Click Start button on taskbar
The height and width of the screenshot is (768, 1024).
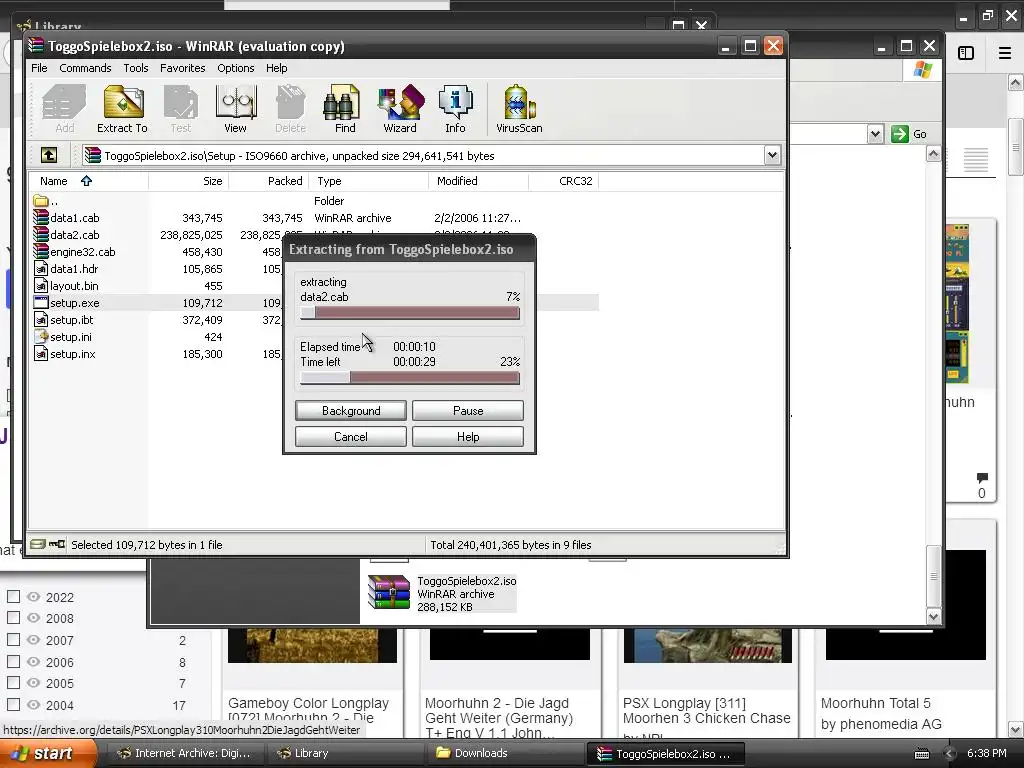pyautogui.click(x=48, y=753)
